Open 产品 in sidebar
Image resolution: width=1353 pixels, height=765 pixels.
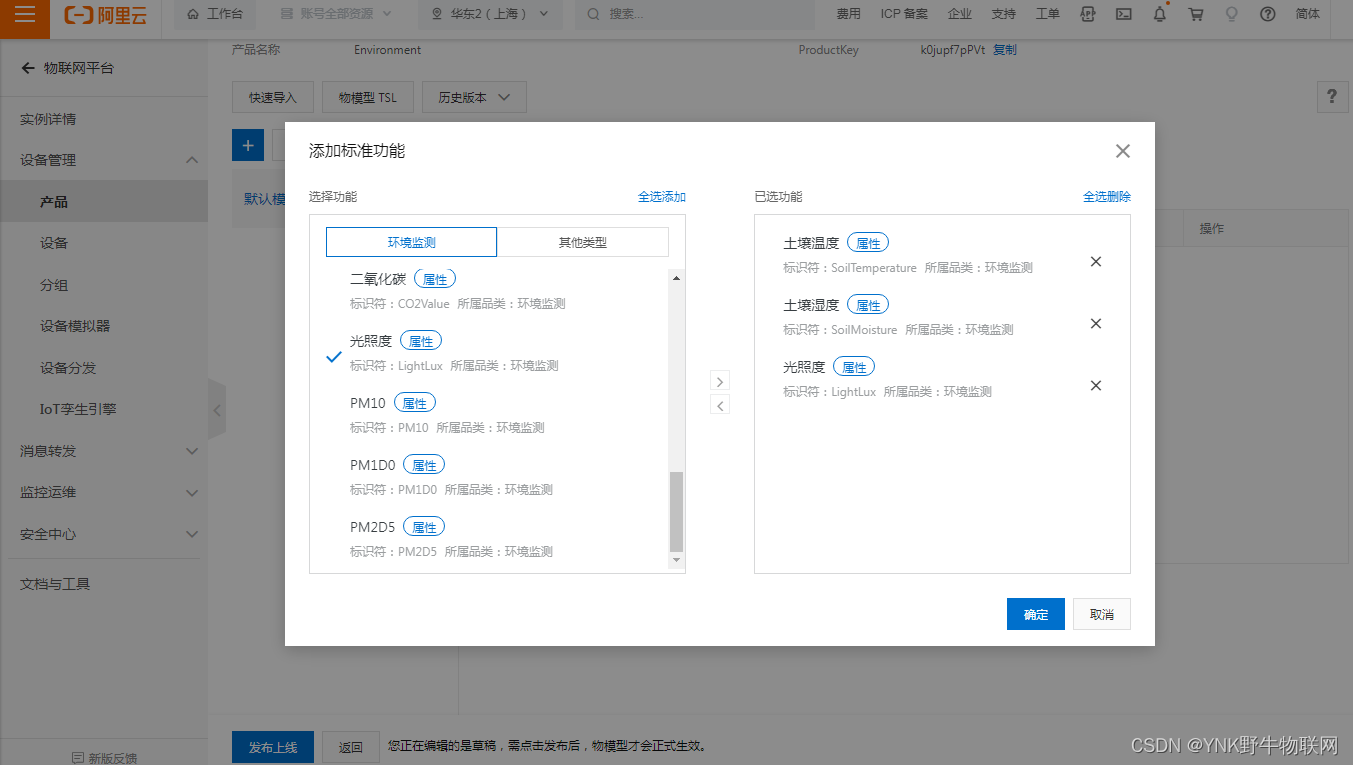click(x=104, y=202)
